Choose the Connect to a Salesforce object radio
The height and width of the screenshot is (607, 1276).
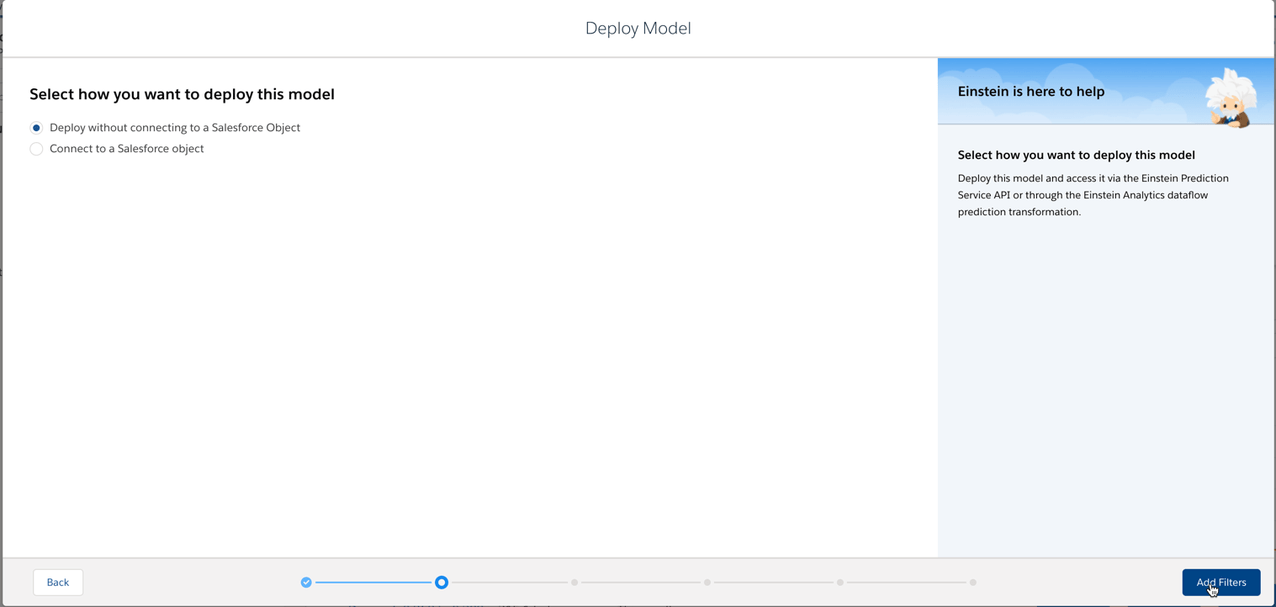pyautogui.click(x=37, y=149)
